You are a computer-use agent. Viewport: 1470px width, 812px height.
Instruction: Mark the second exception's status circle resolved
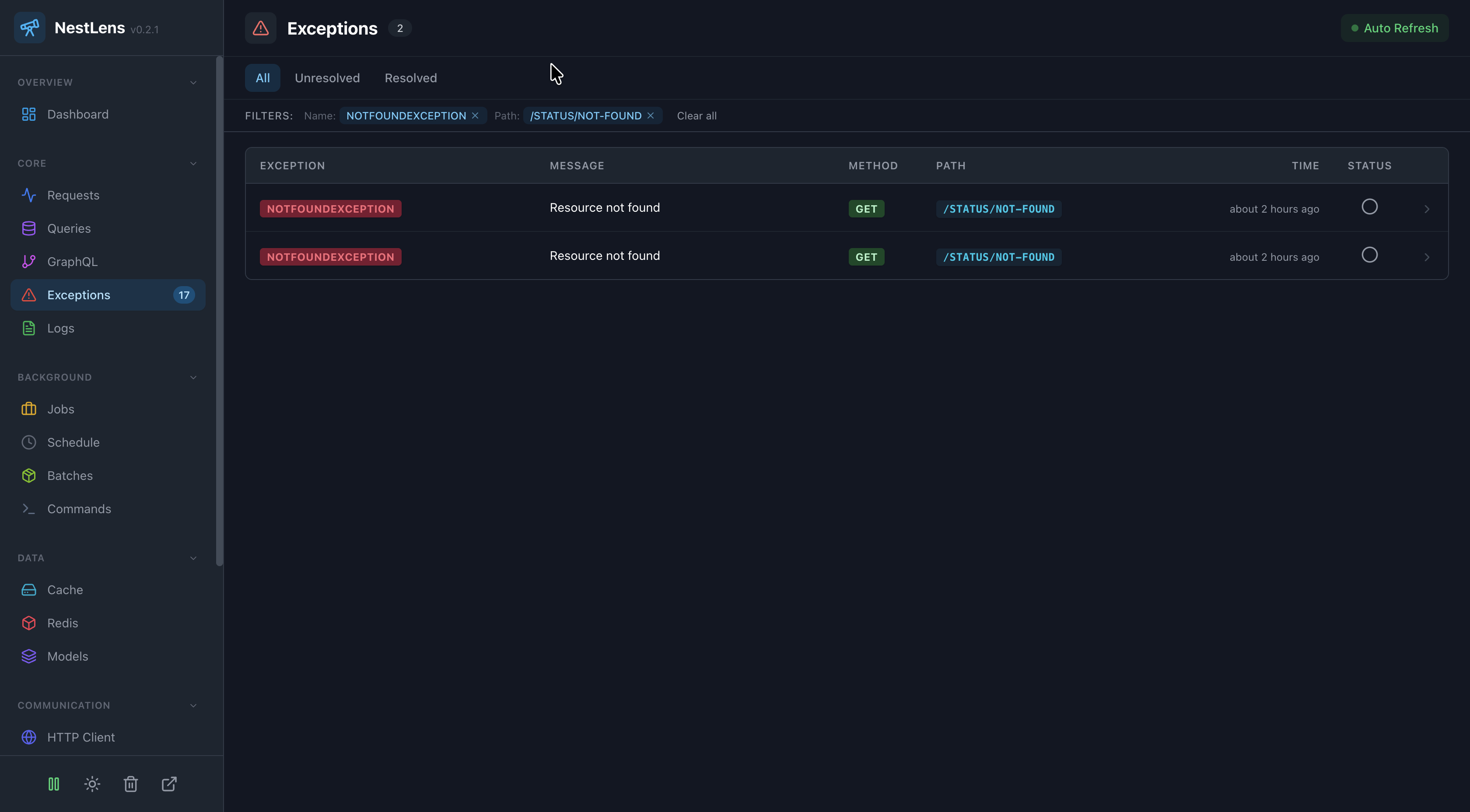1369,255
